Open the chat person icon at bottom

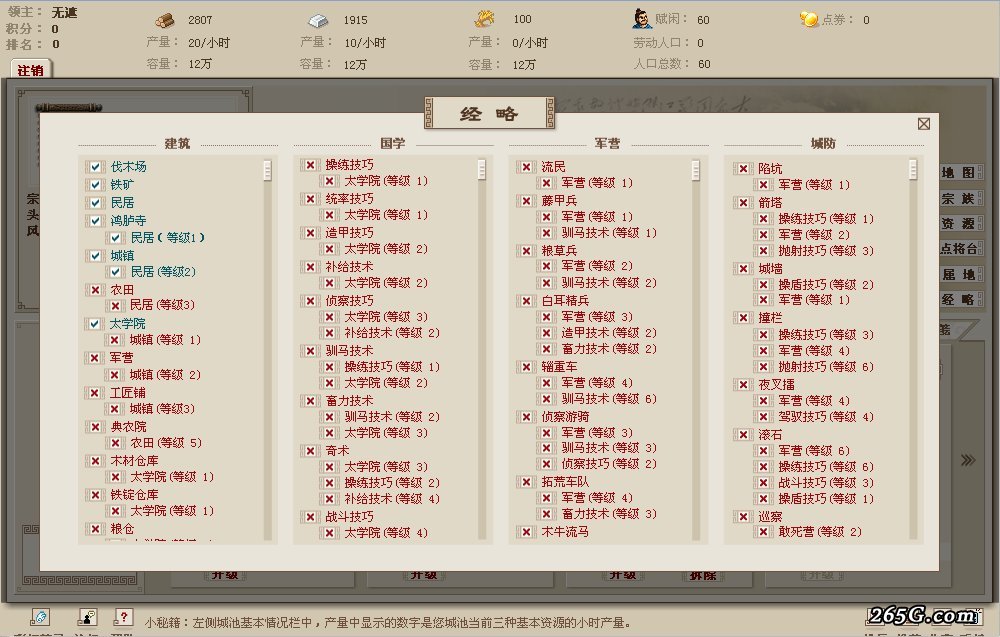pos(88,617)
